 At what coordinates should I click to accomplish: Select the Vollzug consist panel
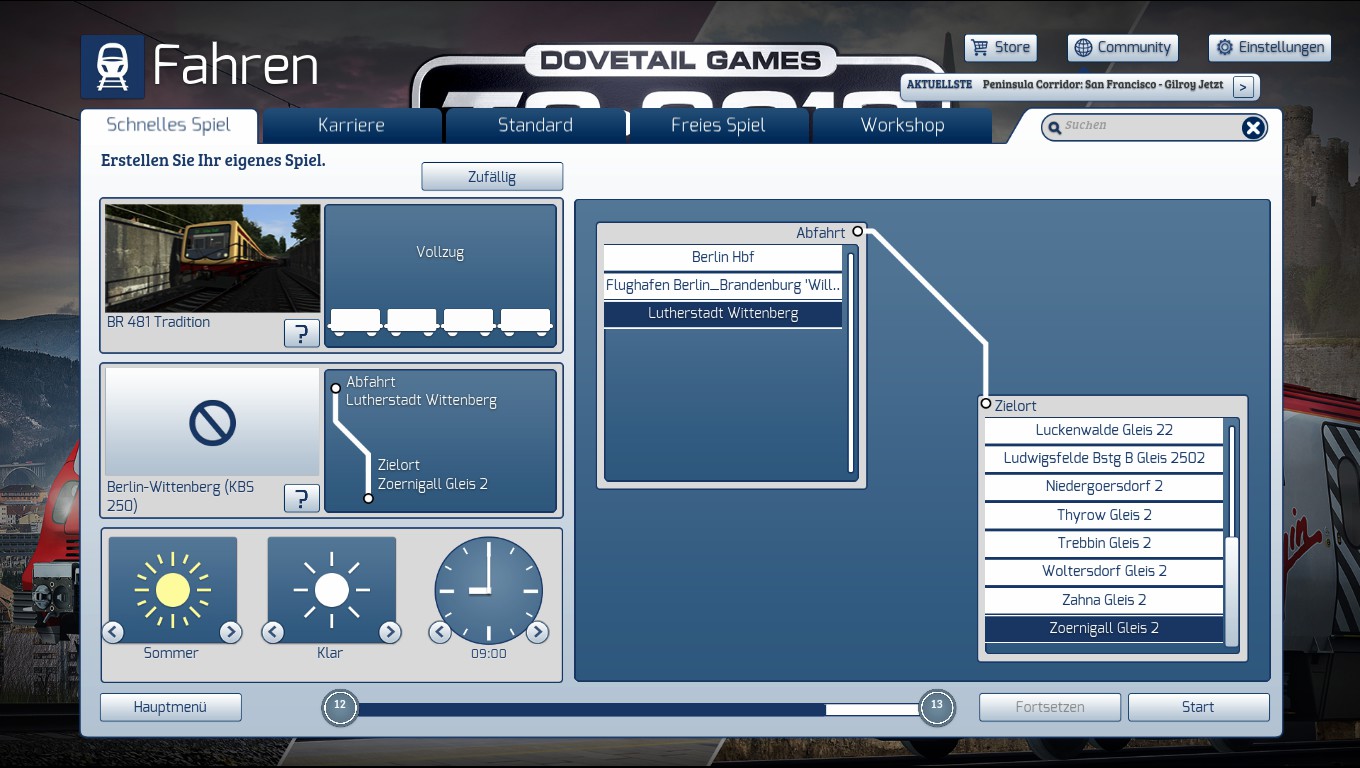[x=440, y=276]
